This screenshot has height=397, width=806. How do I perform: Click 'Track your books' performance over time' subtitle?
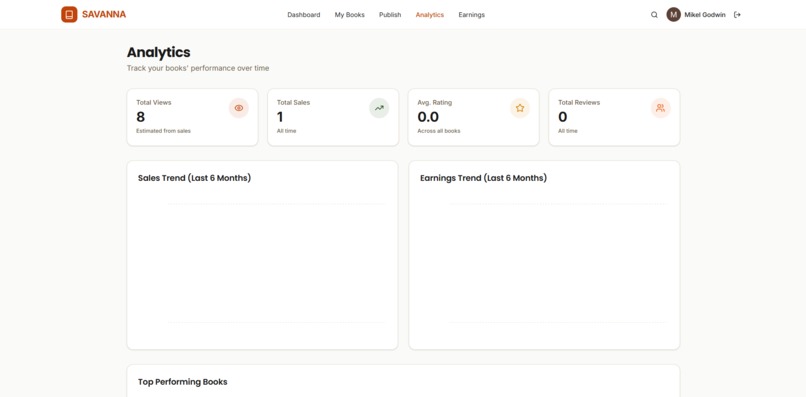click(x=198, y=68)
